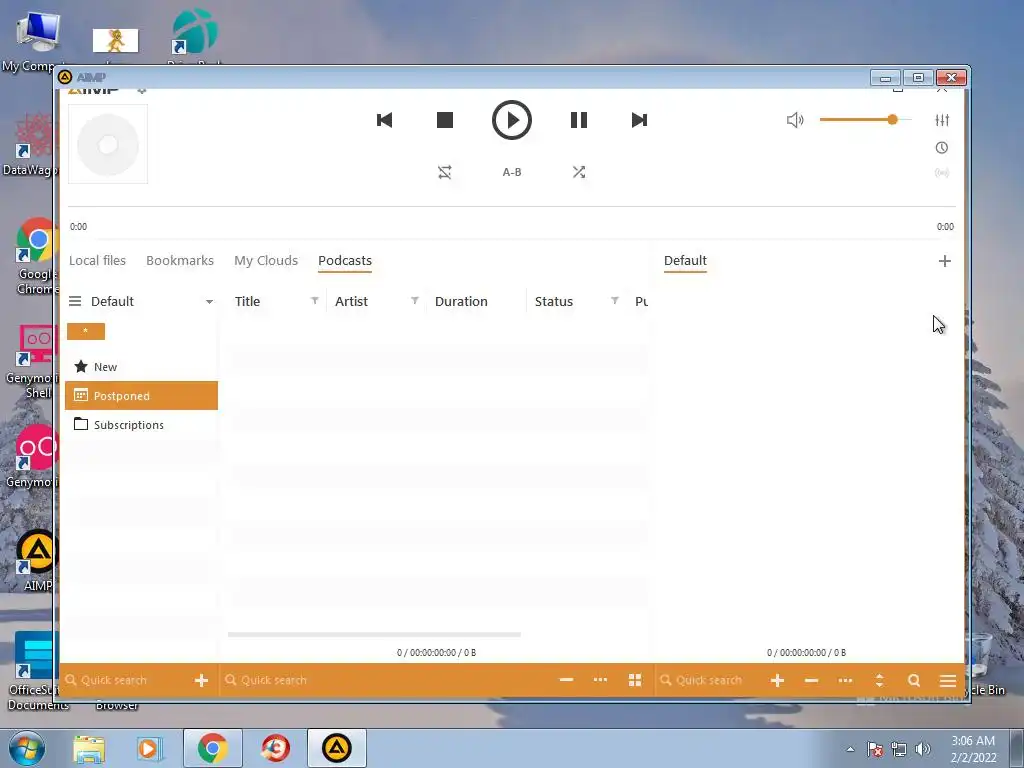The image size is (1024, 768).
Task: Select the Podcasts tab
Action: 345,261
